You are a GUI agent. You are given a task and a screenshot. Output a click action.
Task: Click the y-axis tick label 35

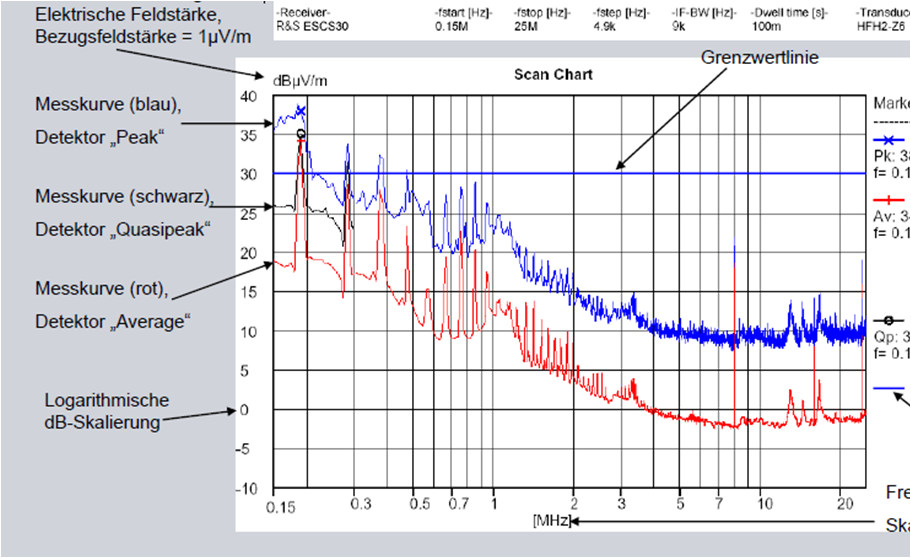pyautogui.click(x=248, y=135)
